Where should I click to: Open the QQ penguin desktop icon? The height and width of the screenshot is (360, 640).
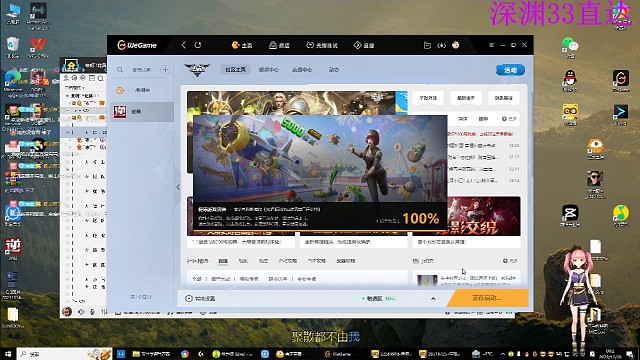(x=570, y=80)
